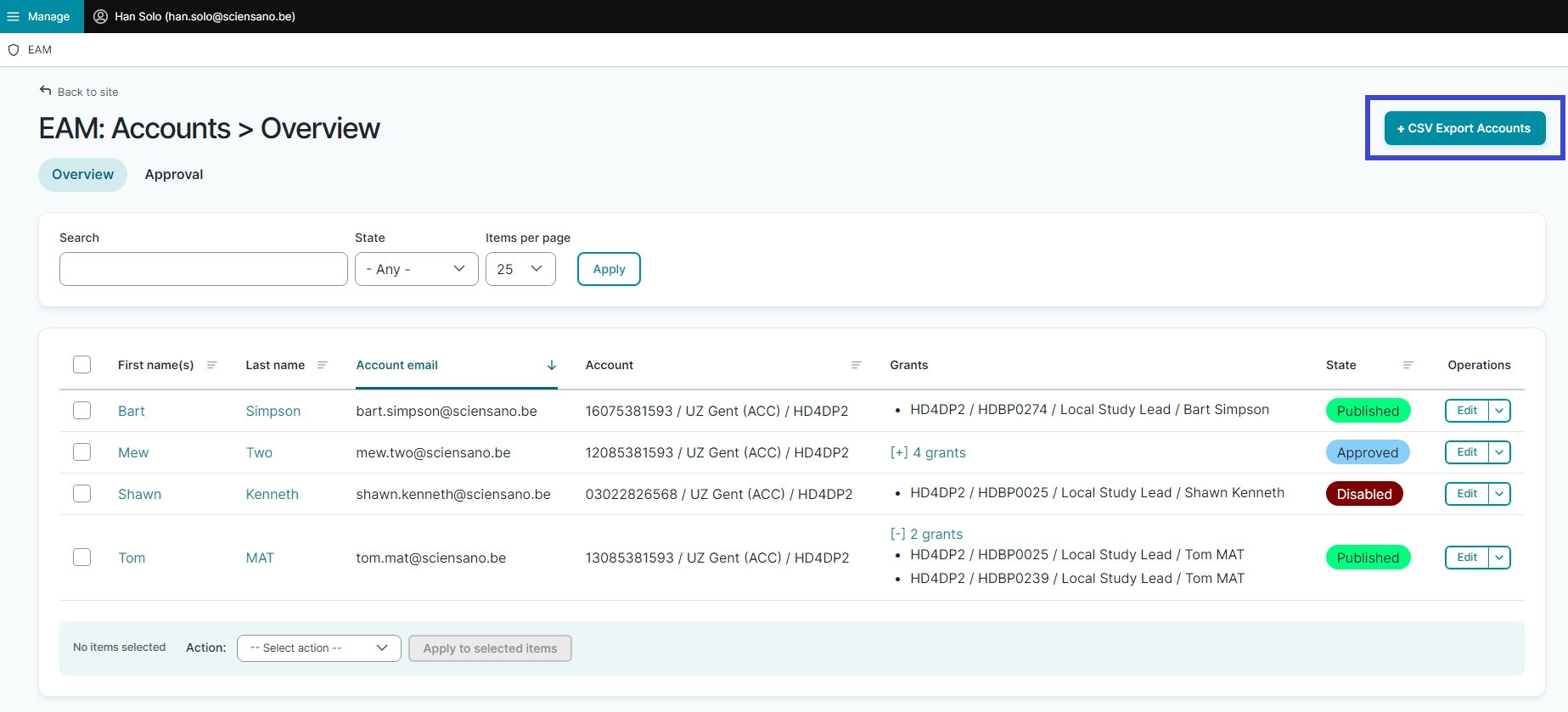Toggle Account email sort direction arrow
This screenshot has height=712, width=1568.
(552, 365)
